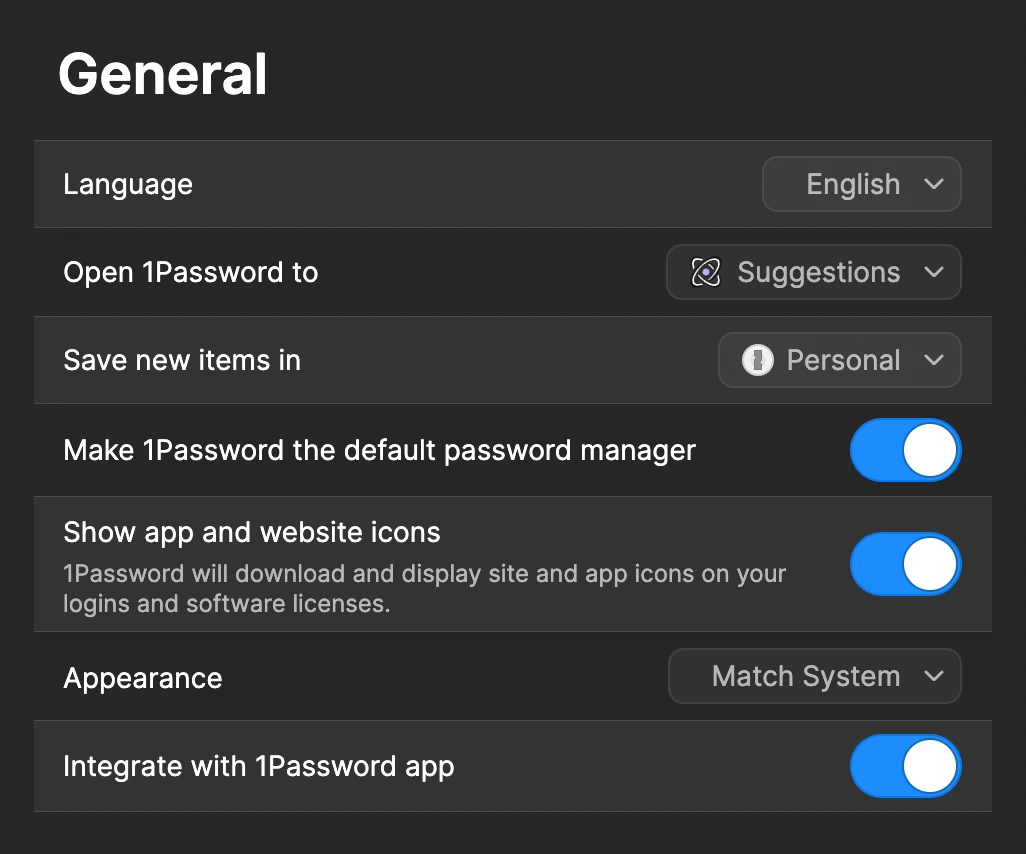The height and width of the screenshot is (854, 1026).
Task: Click the chevron beside Personal
Action: click(934, 359)
